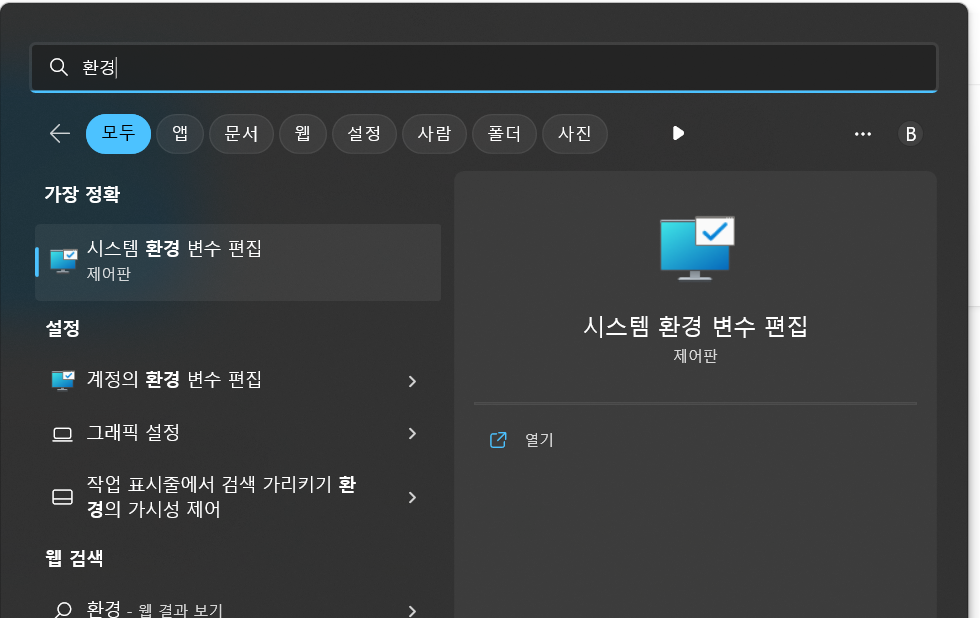Expand chevron for 계정의 환경 변수 편집
Screen dimensions: 980x618
click(412, 381)
